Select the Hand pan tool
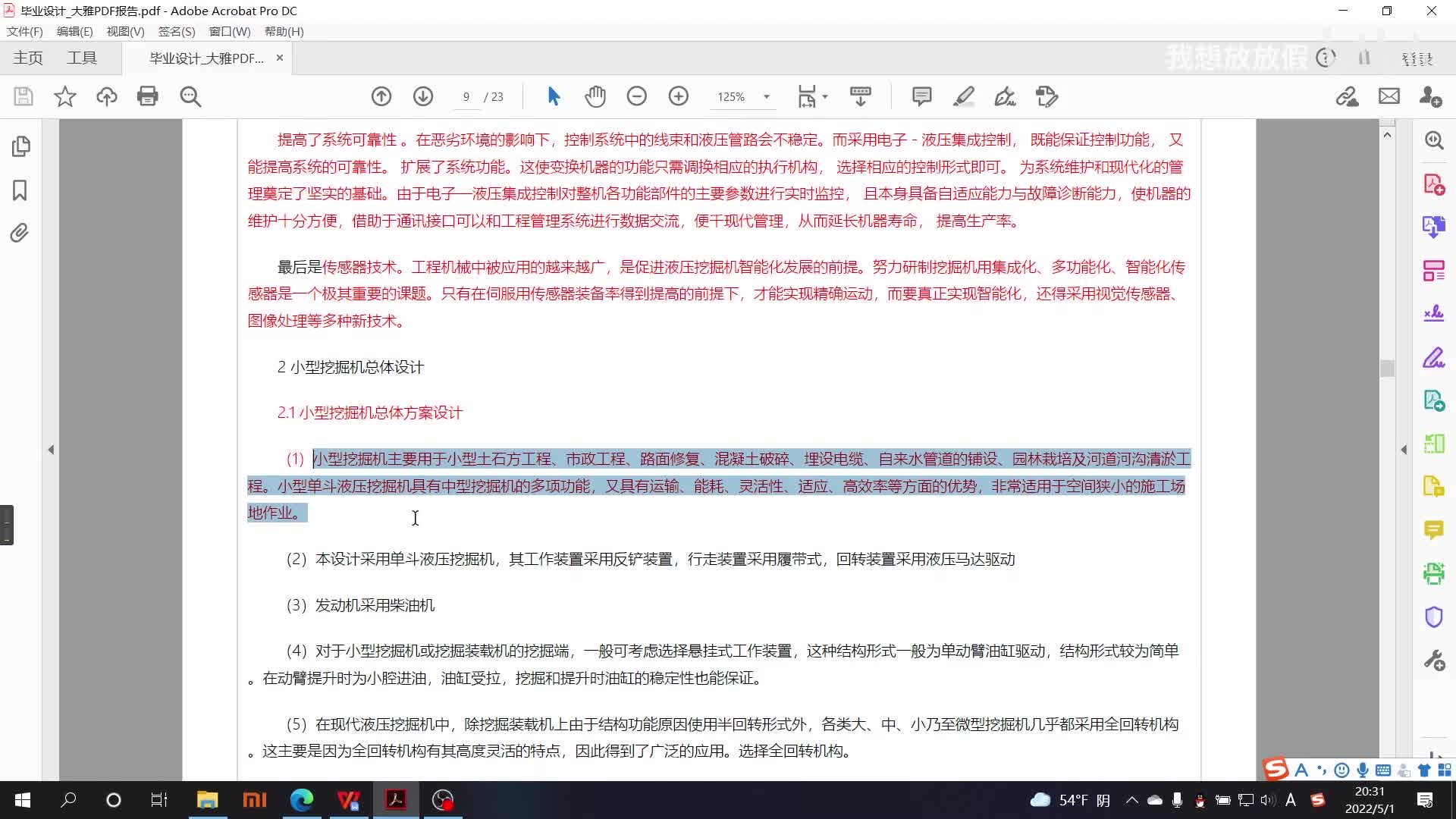Viewport: 1456px width, 819px height. pos(595,96)
